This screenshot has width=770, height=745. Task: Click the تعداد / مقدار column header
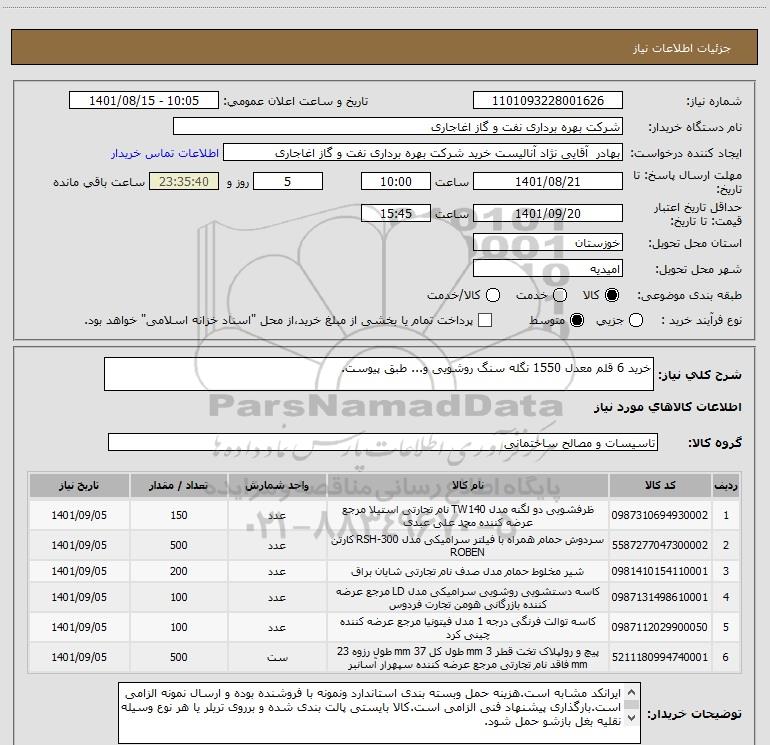179,486
